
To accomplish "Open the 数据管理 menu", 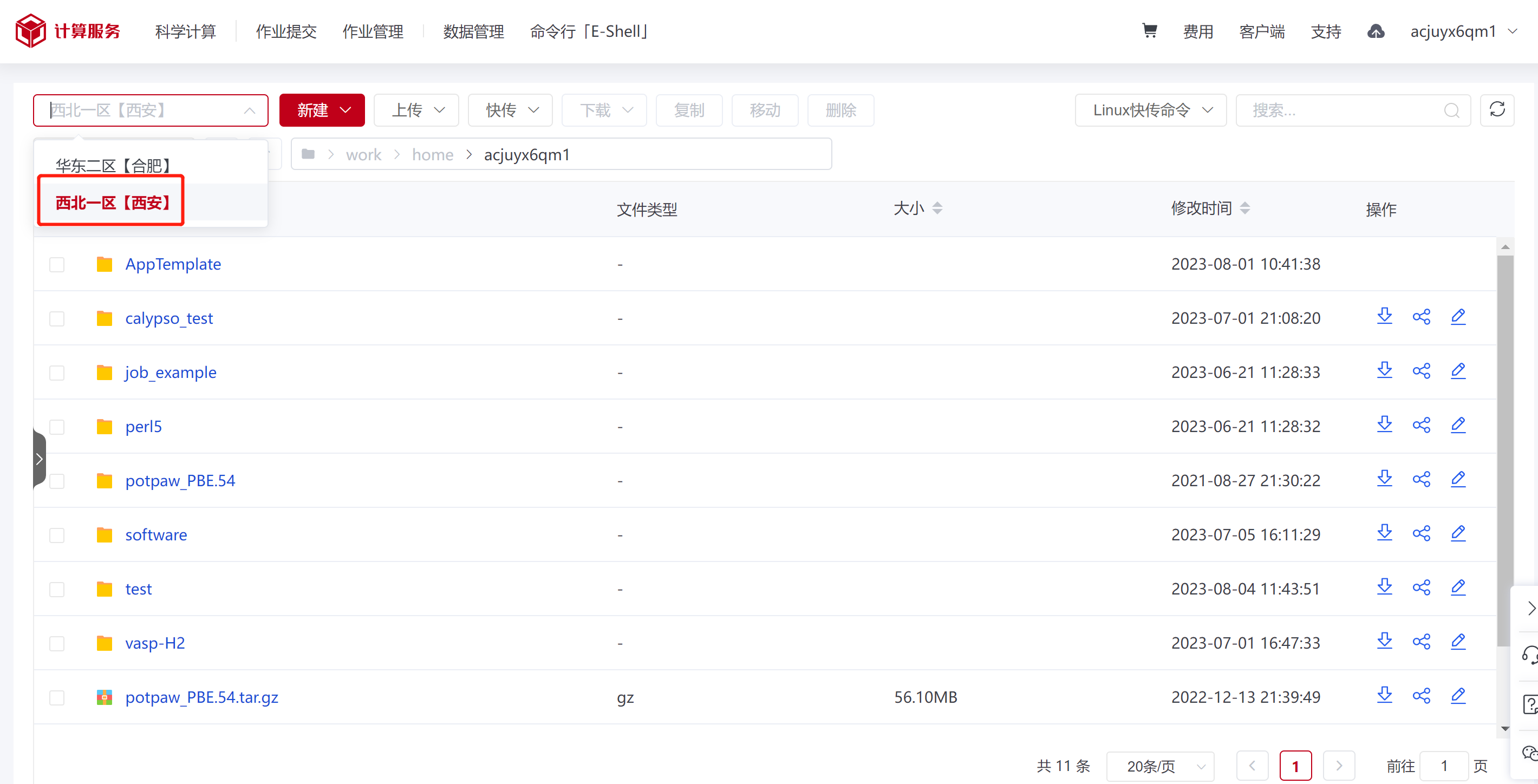I will [x=473, y=31].
